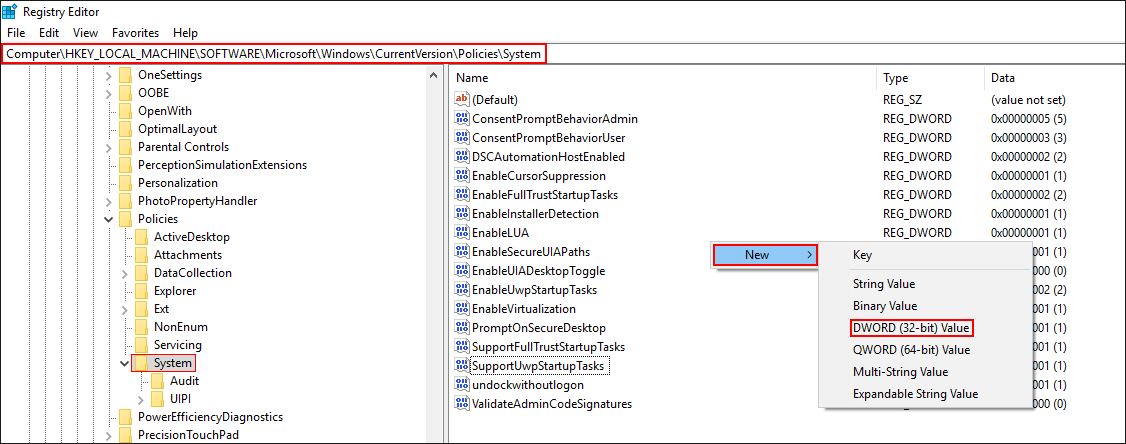Click the EnableCursorSuppression DWORD icon
1126x444 pixels.
pos(462,175)
